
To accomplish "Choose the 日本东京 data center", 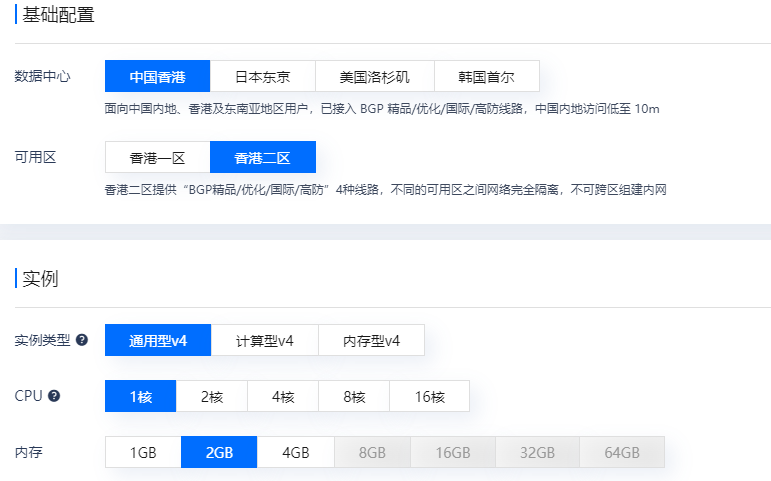I will (263, 76).
